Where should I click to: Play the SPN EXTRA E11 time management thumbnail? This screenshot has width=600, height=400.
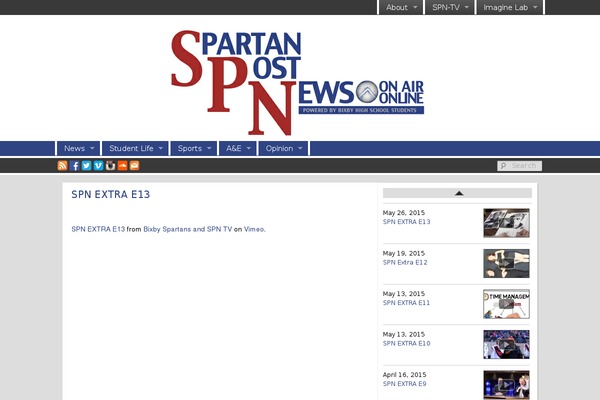(506, 304)
